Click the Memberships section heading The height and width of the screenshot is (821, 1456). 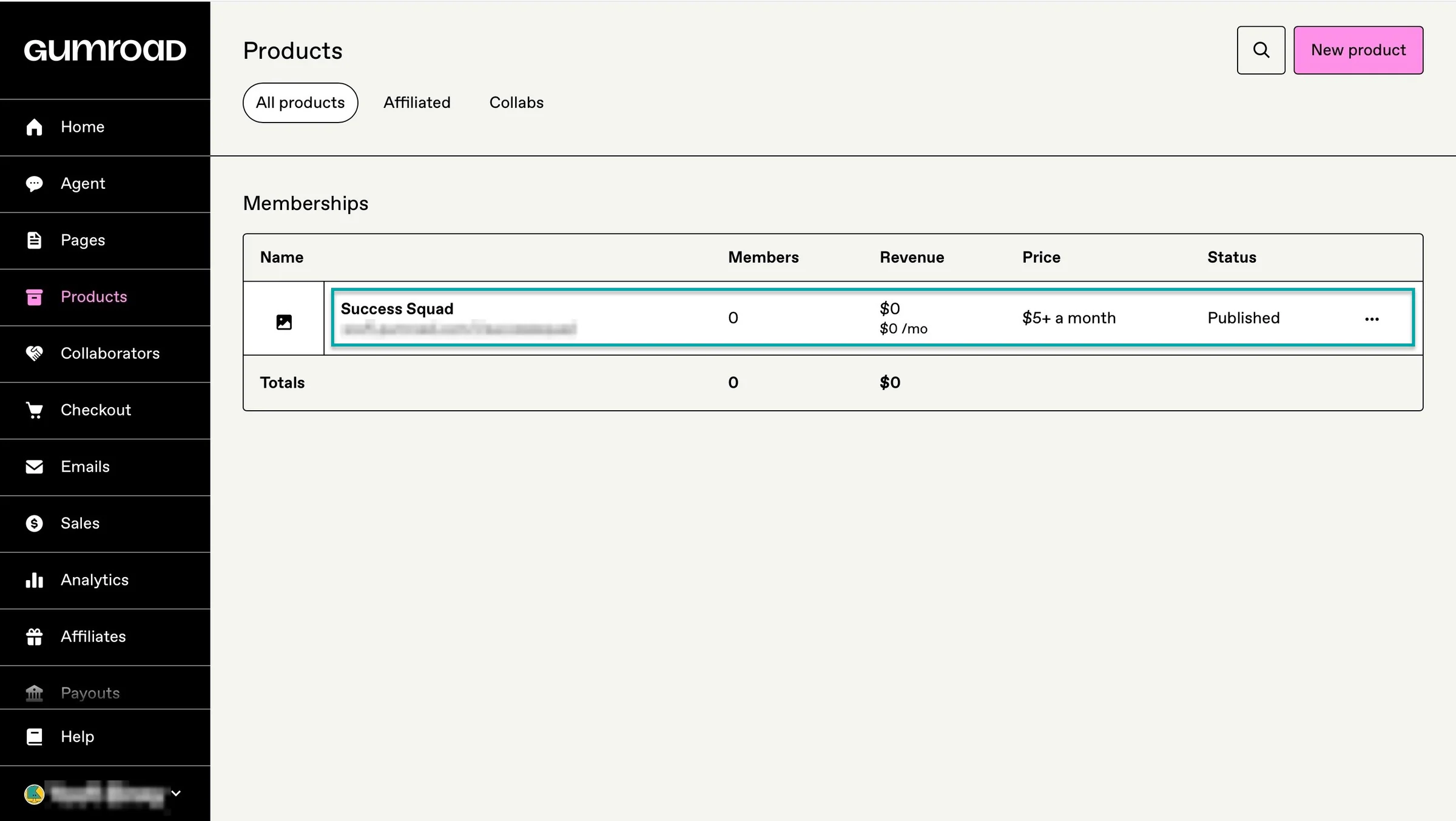click(x=306, y=203)
